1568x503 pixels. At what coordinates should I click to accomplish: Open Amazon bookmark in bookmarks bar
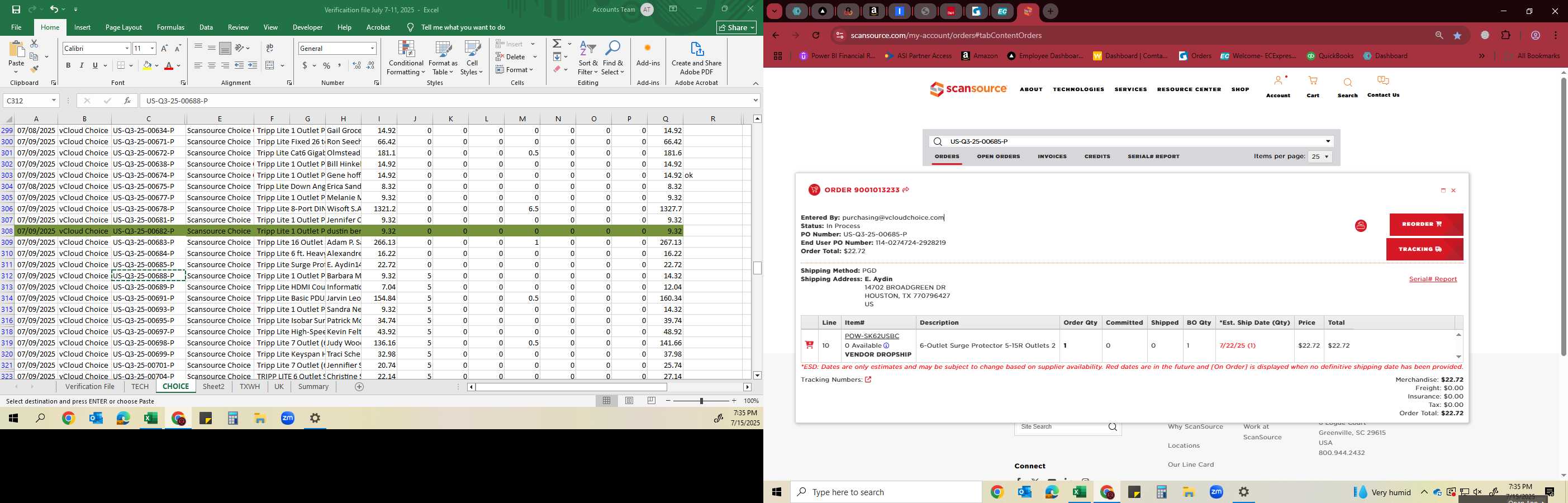[x=980, y=56]
